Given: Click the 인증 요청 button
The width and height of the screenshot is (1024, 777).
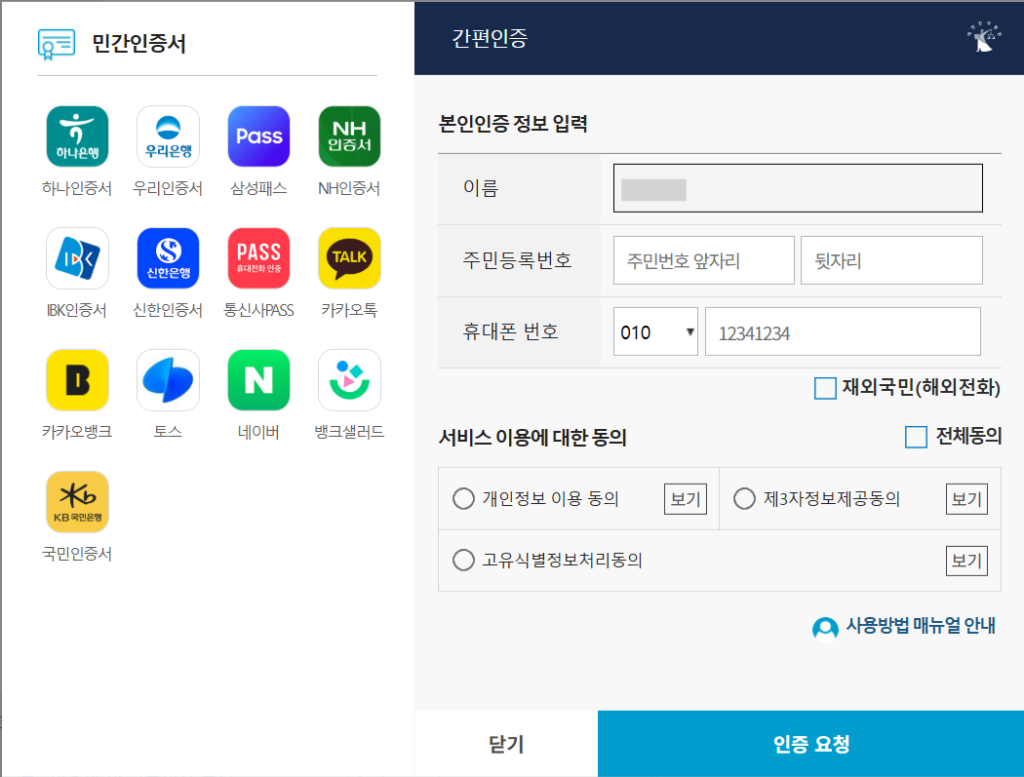Looking at the screenshot, I should pyautogui.click(x=810, y=744).
